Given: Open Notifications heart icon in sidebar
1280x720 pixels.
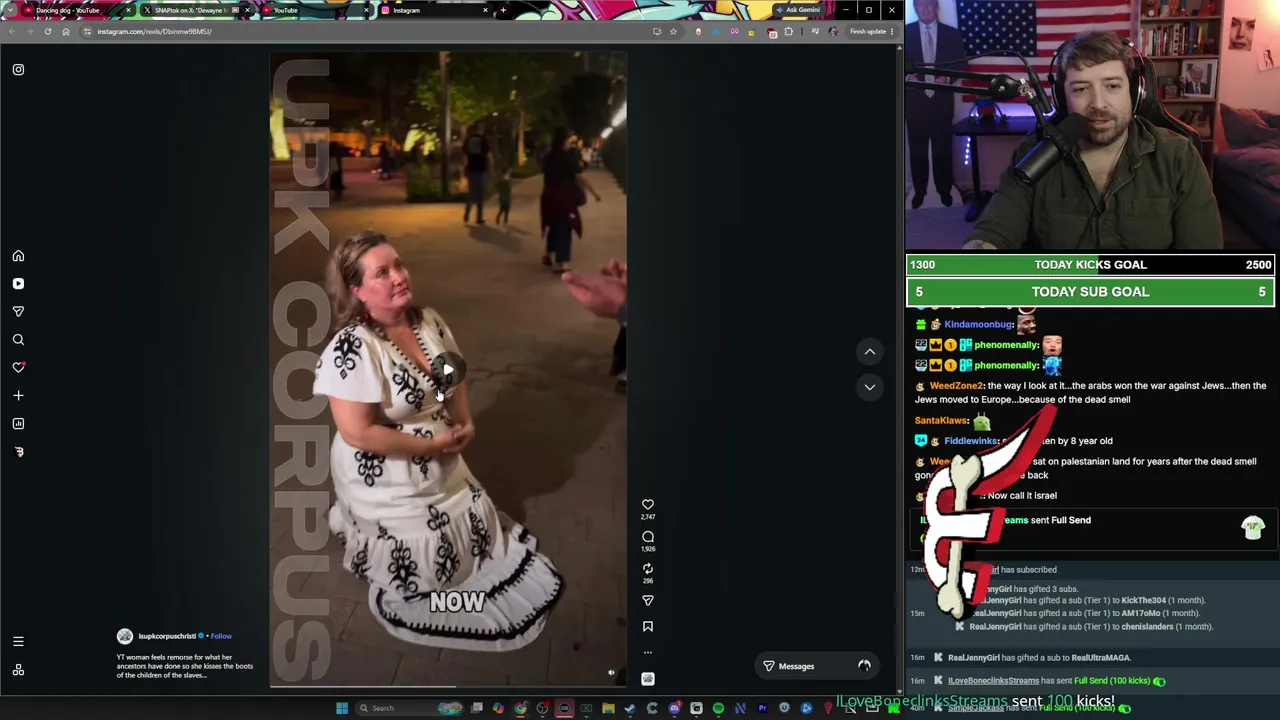Looking at the screenshot, I should [x=18, y=368].
